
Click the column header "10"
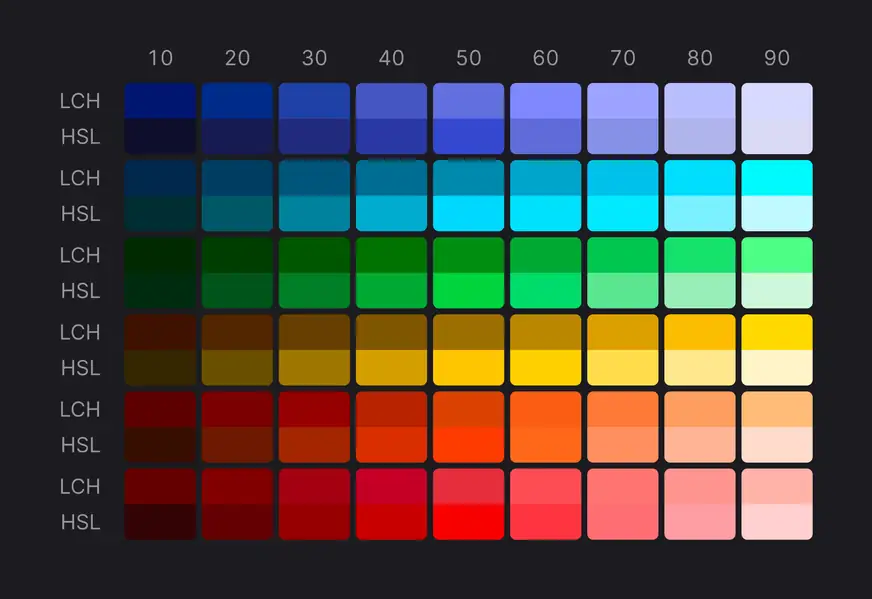pyautogui.click(x=160, y=58)
